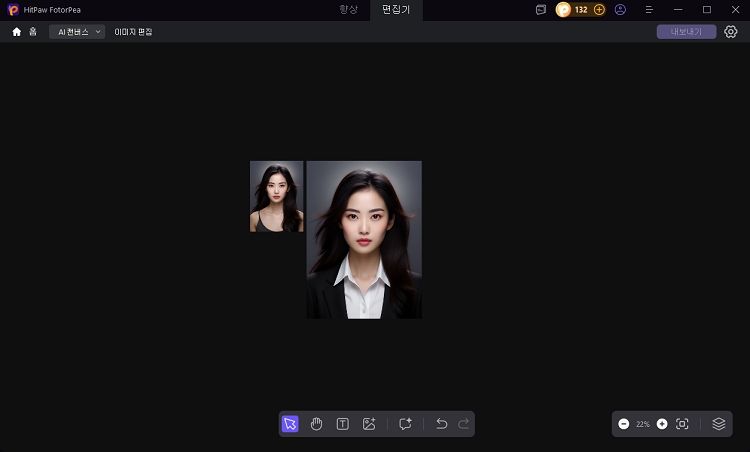The image size is (750, 452).
Task: Click the HitPaw FotorPea logo
Action: click(13, 10)
